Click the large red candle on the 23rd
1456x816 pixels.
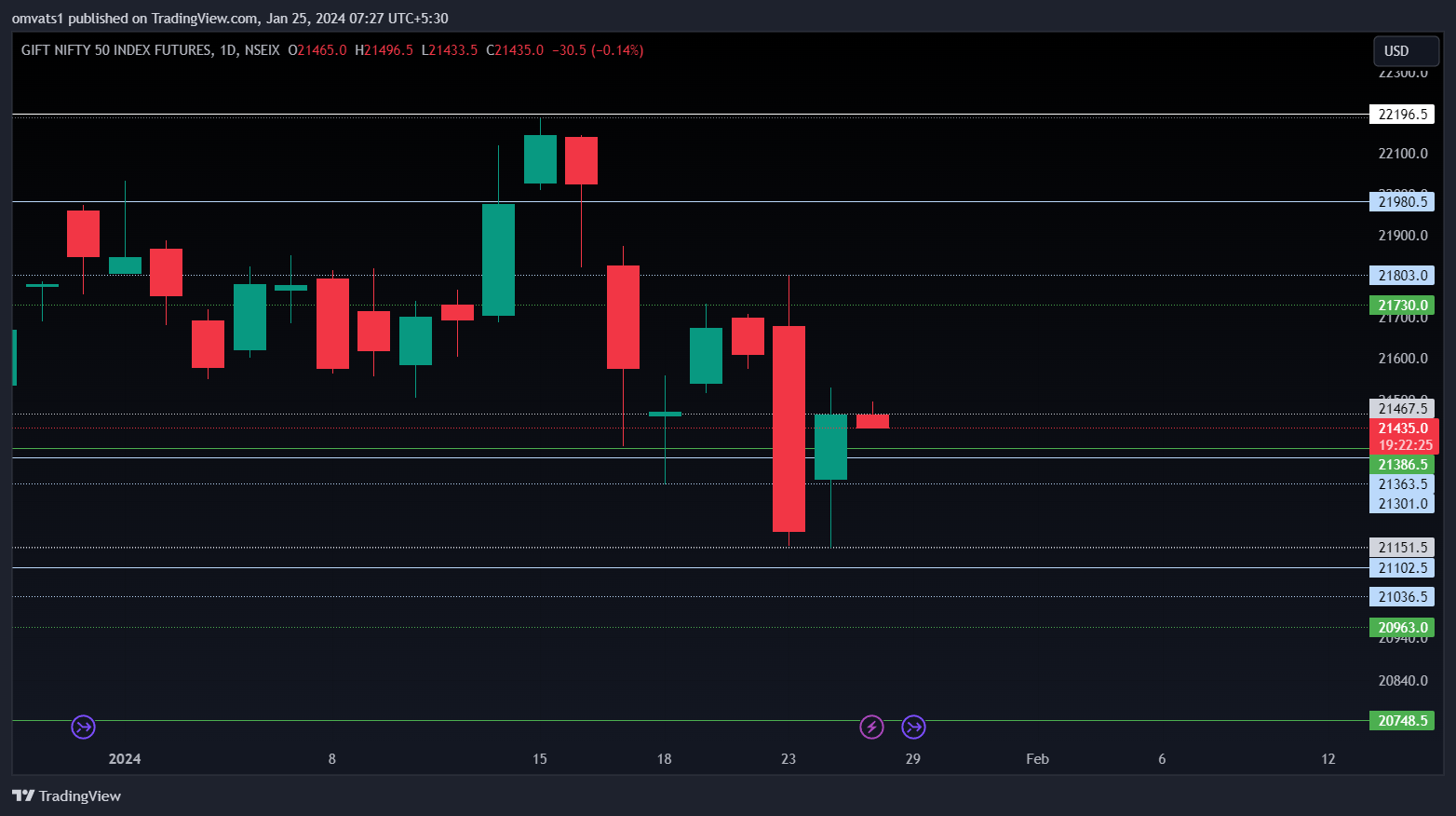(789, 428)
